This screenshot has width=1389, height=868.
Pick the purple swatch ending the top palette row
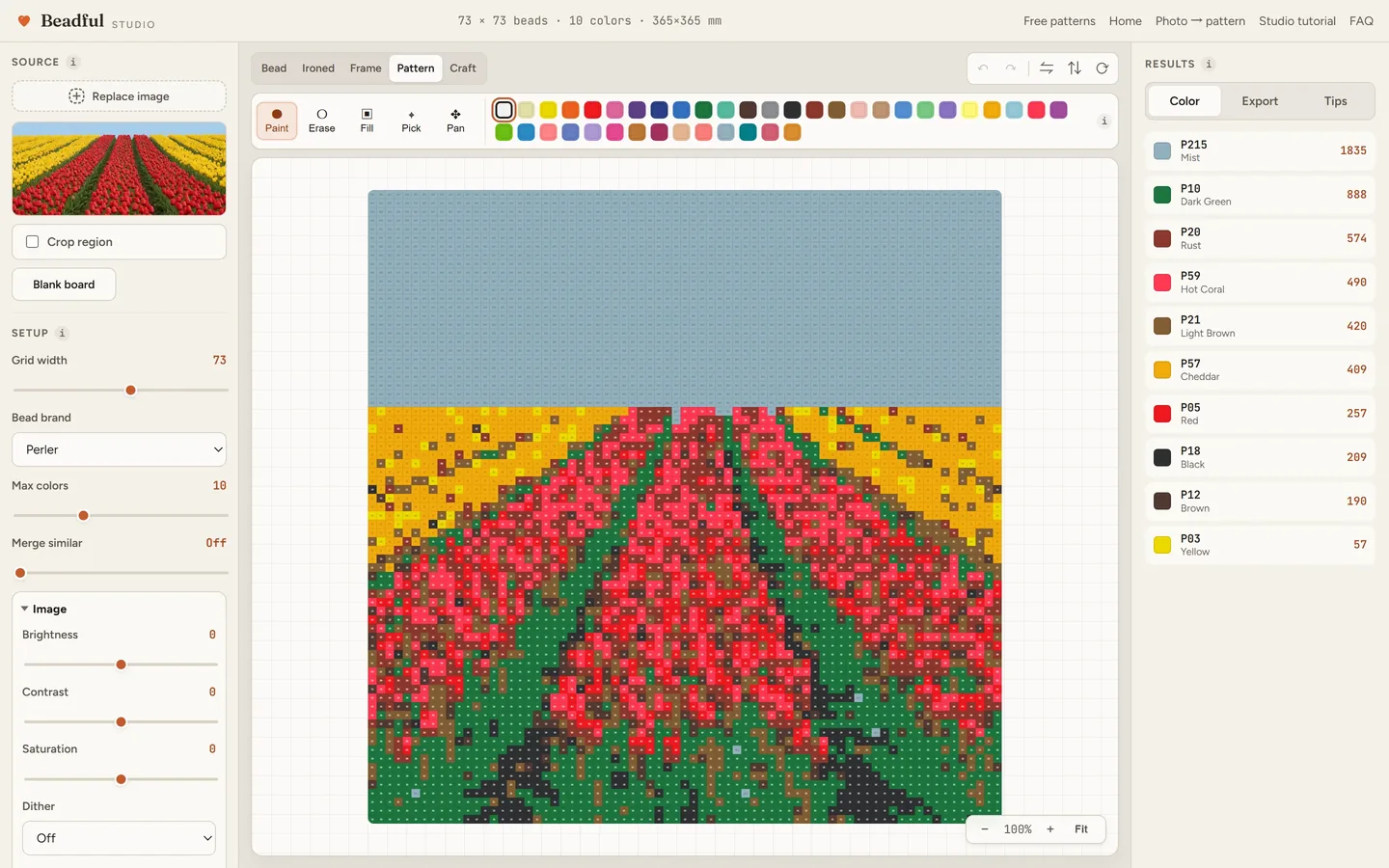1059,110
